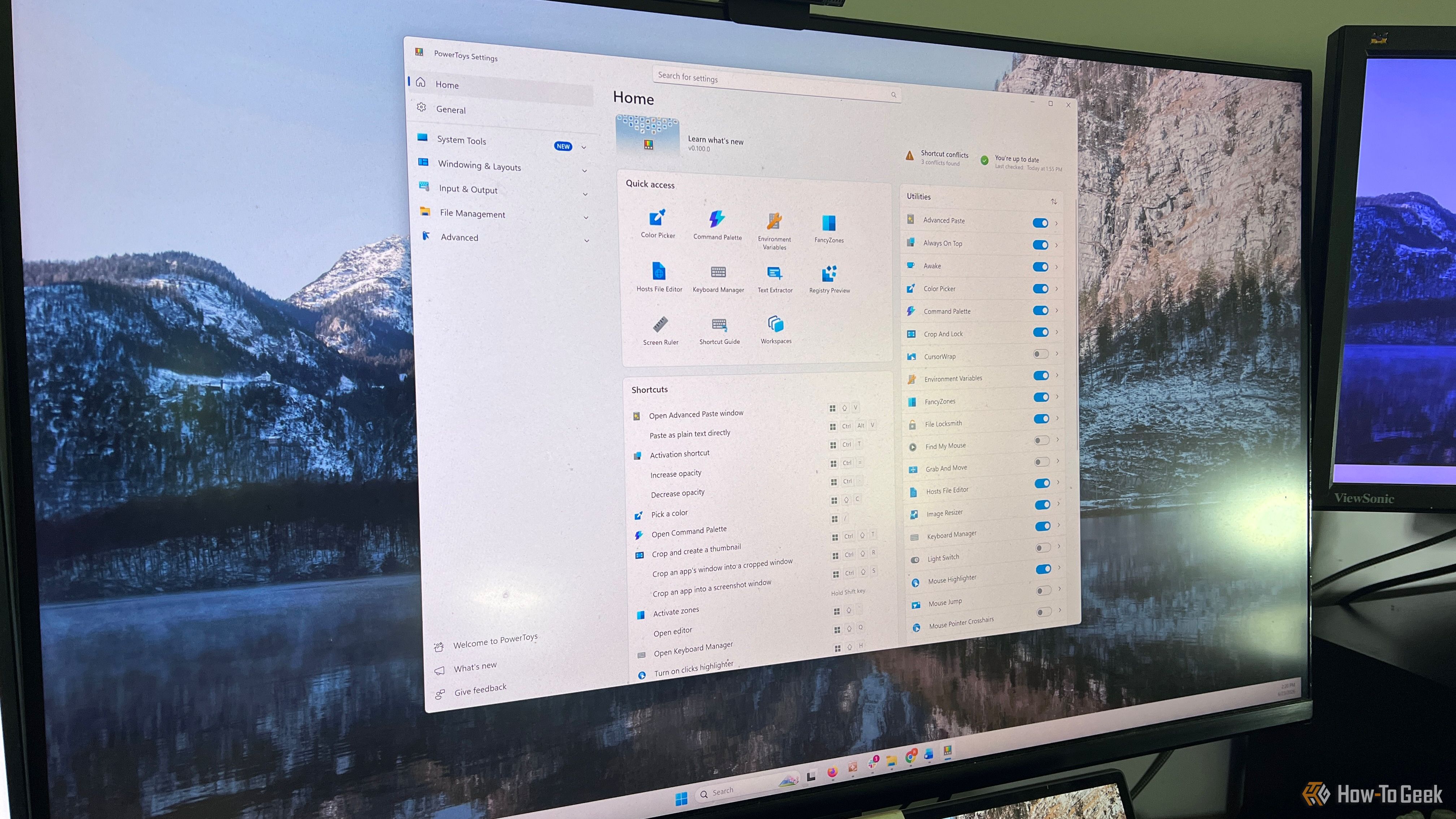Image resolution: width=1456 pixels, height=819 pixels.
Task: Click the You're up to date status
Action: [x=1021, y=163]
